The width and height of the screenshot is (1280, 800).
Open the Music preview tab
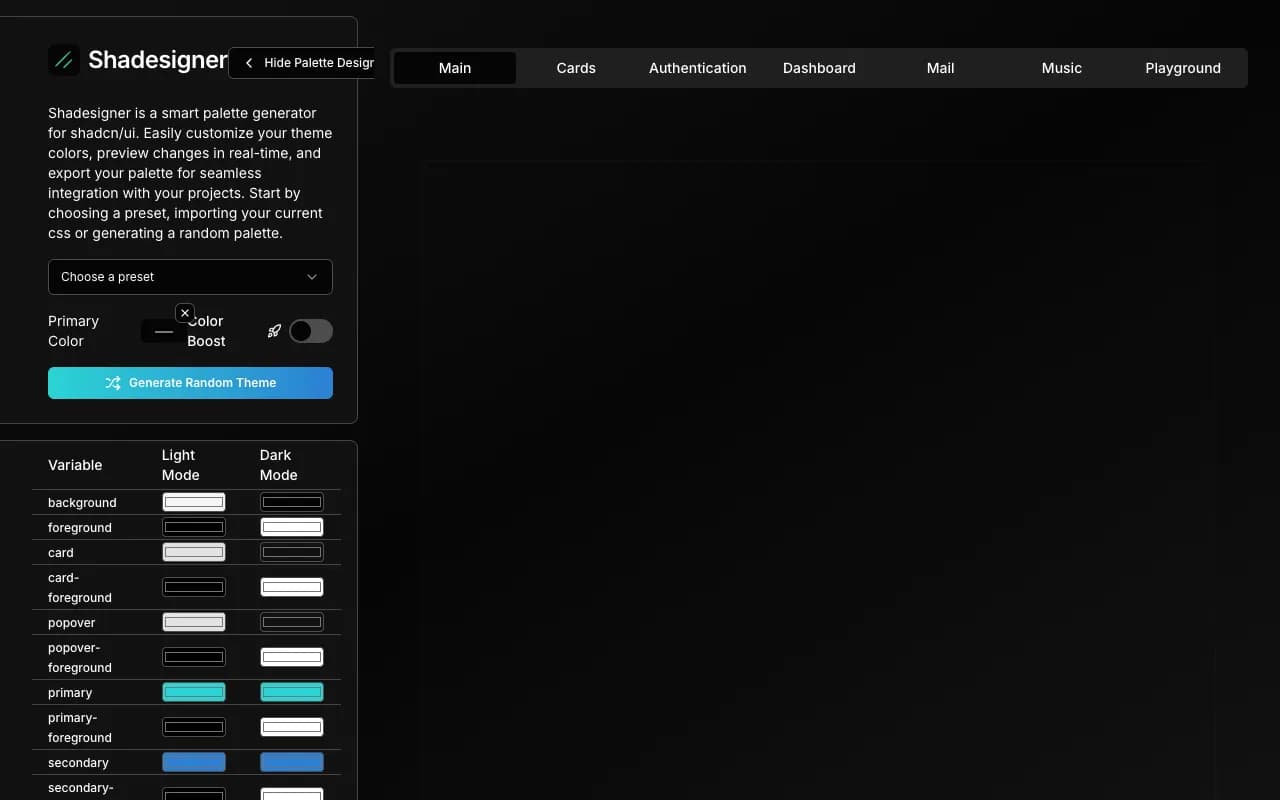point(1061,68)
